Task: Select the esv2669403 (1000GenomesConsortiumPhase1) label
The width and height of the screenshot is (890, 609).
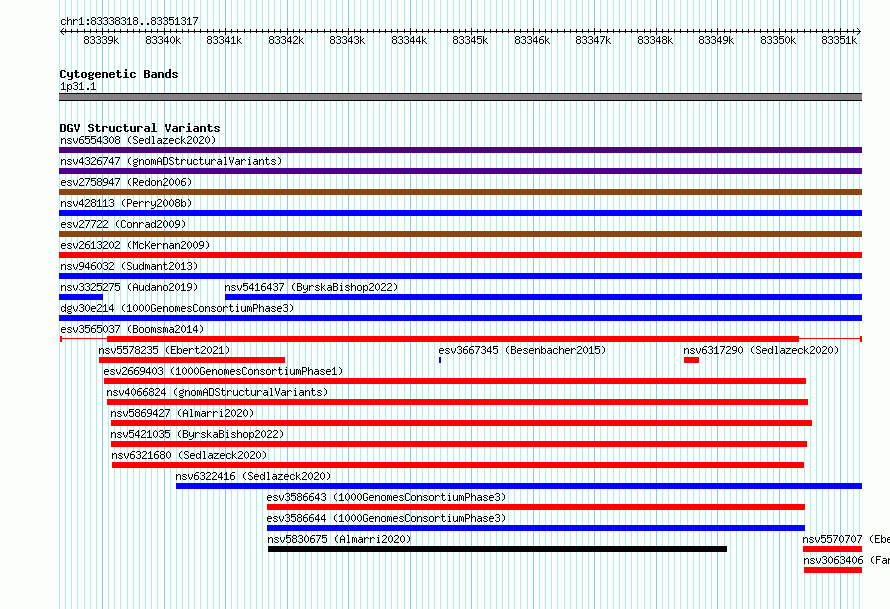Action: pyautogui.click(x=223, y=371)
